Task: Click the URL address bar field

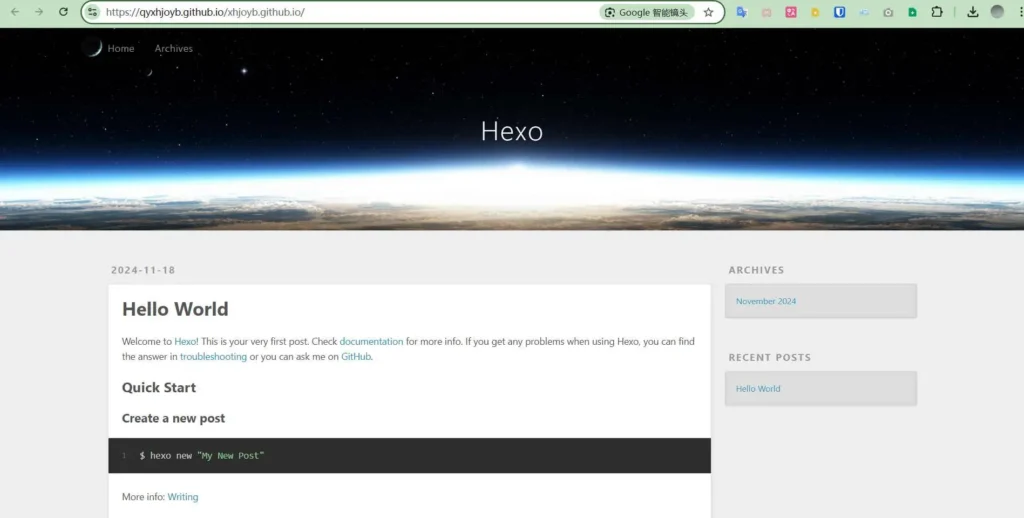Action: [x=350, y=12]
